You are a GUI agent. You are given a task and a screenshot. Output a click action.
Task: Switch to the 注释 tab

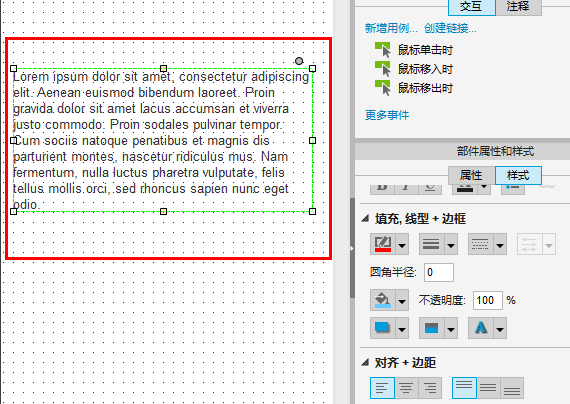[518, 7]
